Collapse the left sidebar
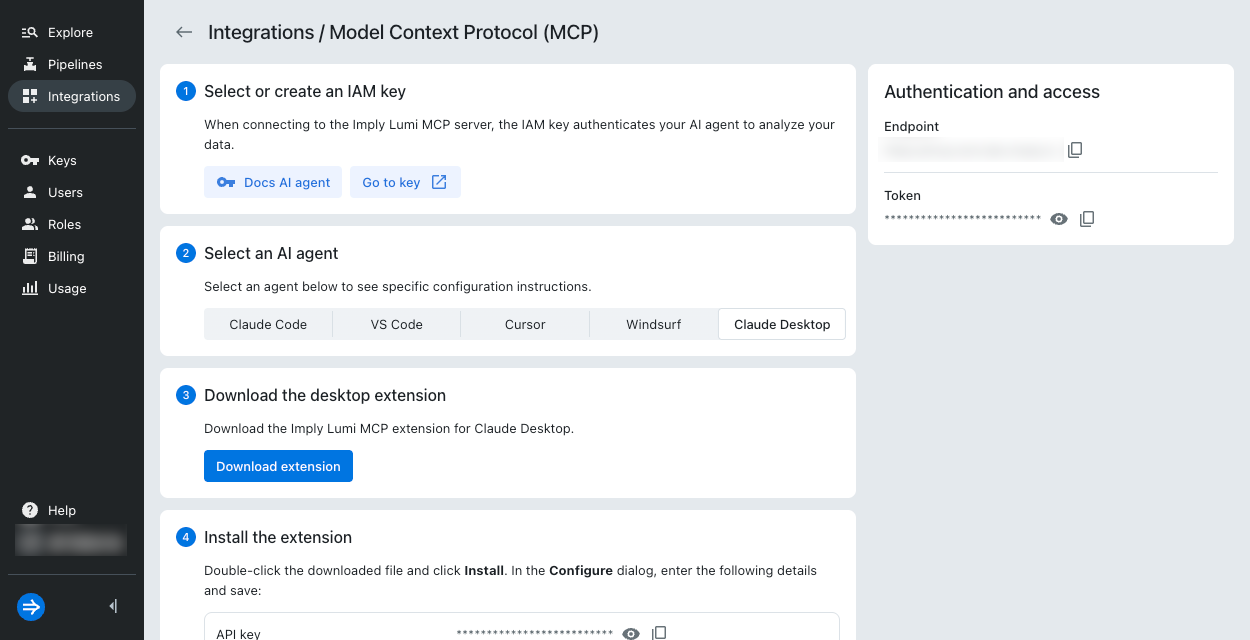This screenshot has height=640, width=1250. tap(113, 606)
